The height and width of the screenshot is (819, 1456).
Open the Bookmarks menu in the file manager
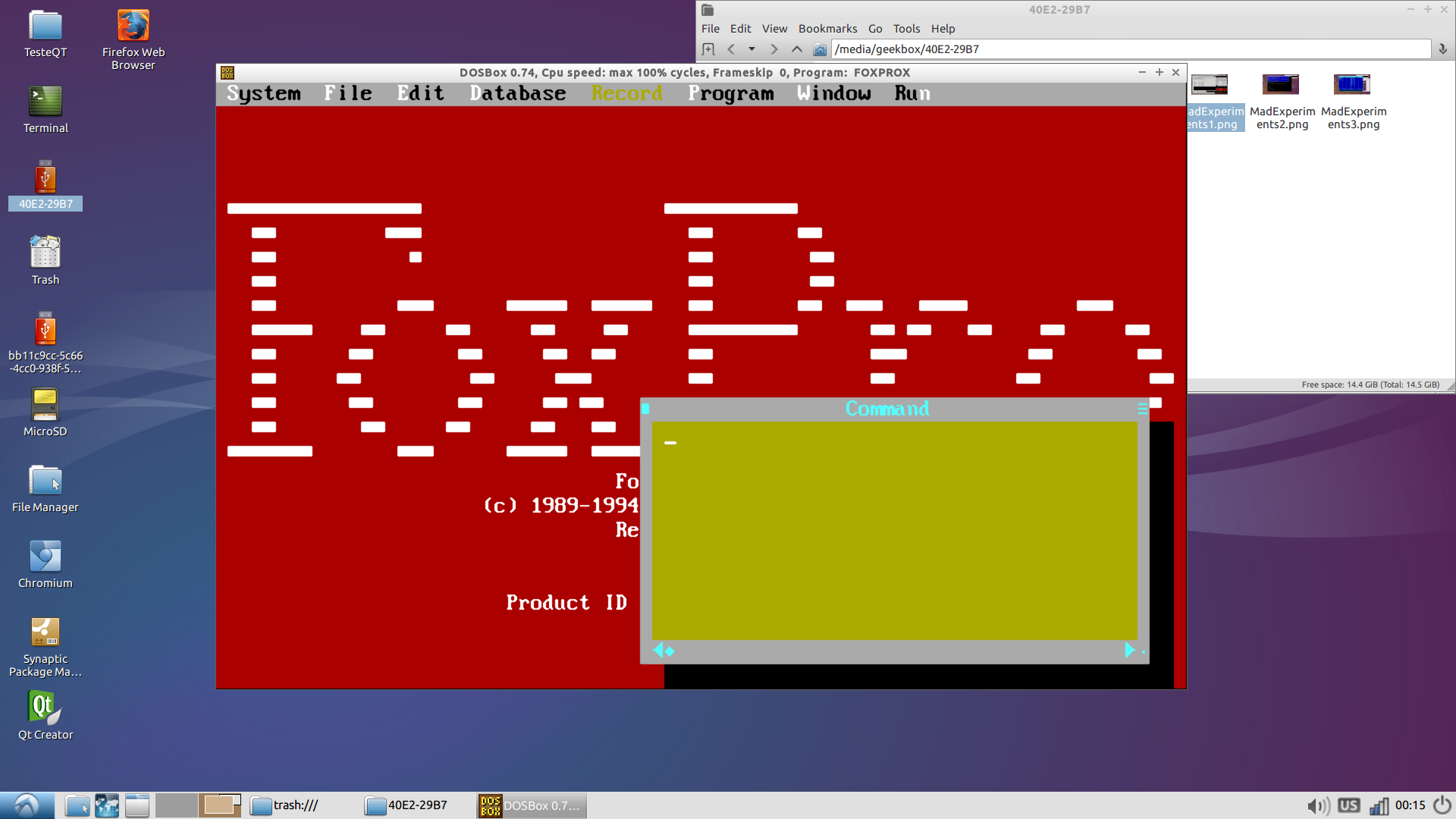(x=827, y=28)
